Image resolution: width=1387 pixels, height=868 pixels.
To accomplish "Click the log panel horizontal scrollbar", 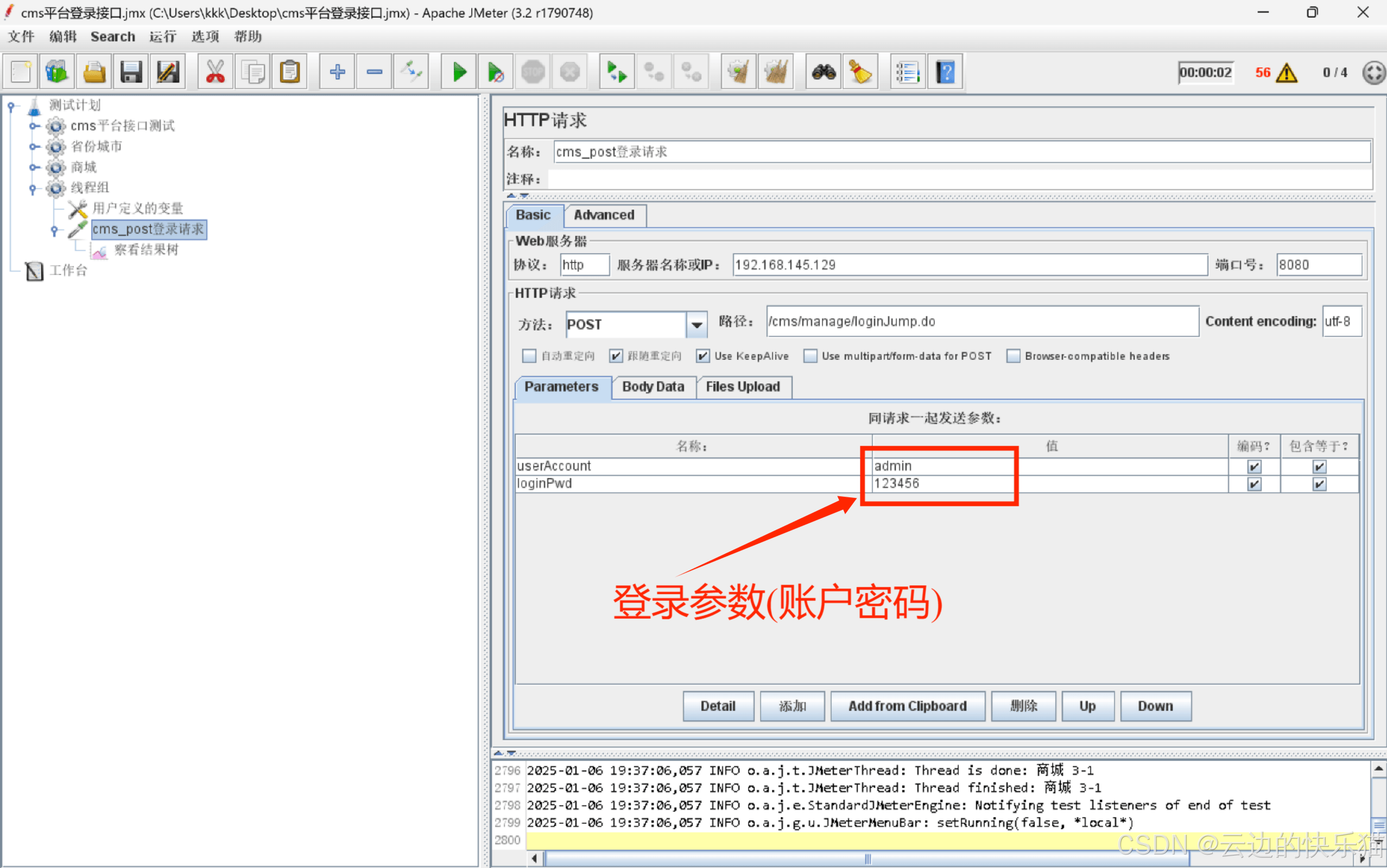I will (867, 859).
